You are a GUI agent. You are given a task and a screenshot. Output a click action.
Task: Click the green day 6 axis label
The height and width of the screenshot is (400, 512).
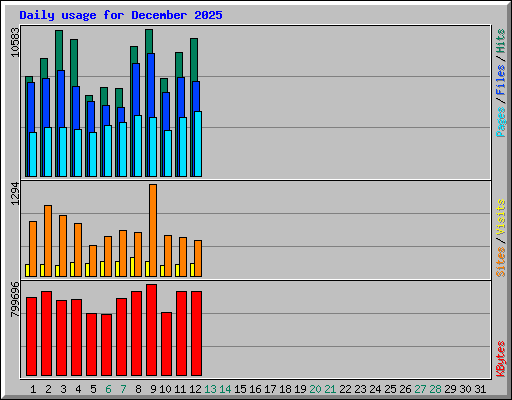tap(108, 389)
